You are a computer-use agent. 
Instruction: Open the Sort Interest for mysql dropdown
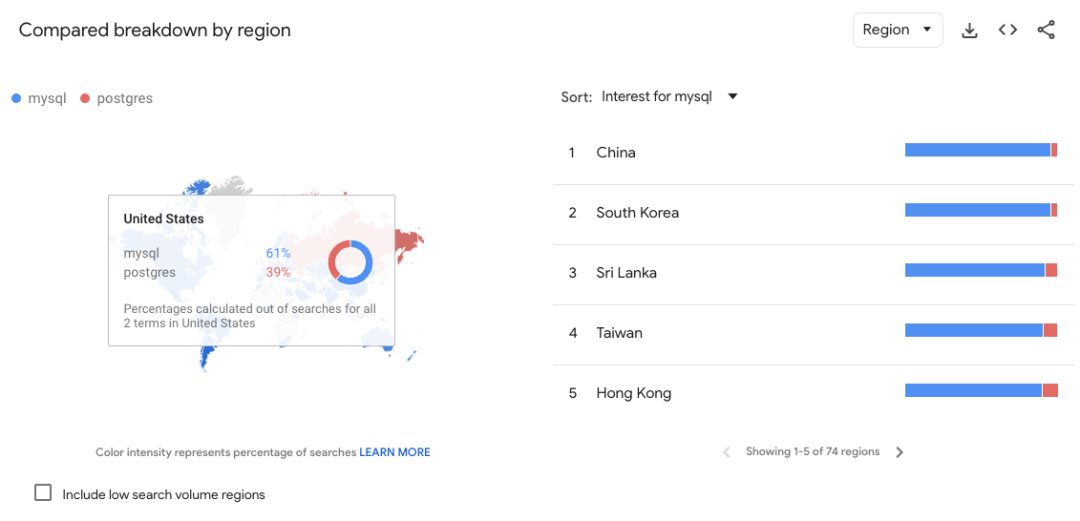click(668, 97)
